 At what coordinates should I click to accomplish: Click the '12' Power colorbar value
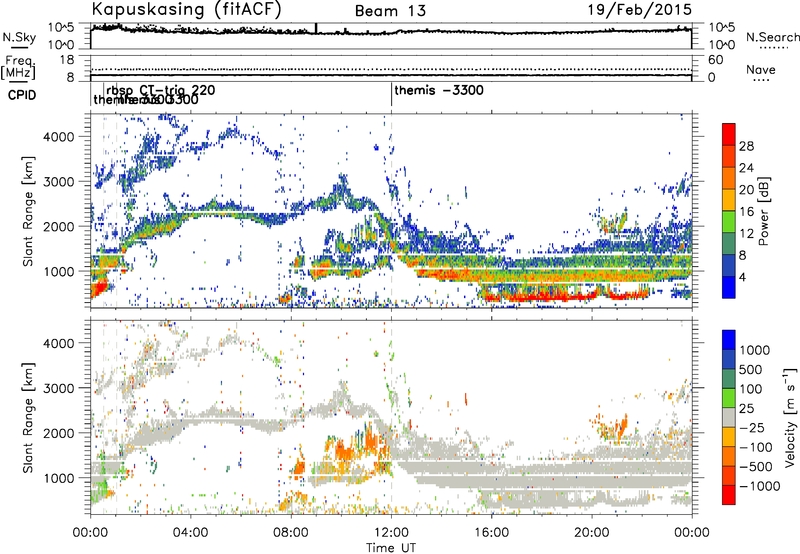tap(746, 234)
